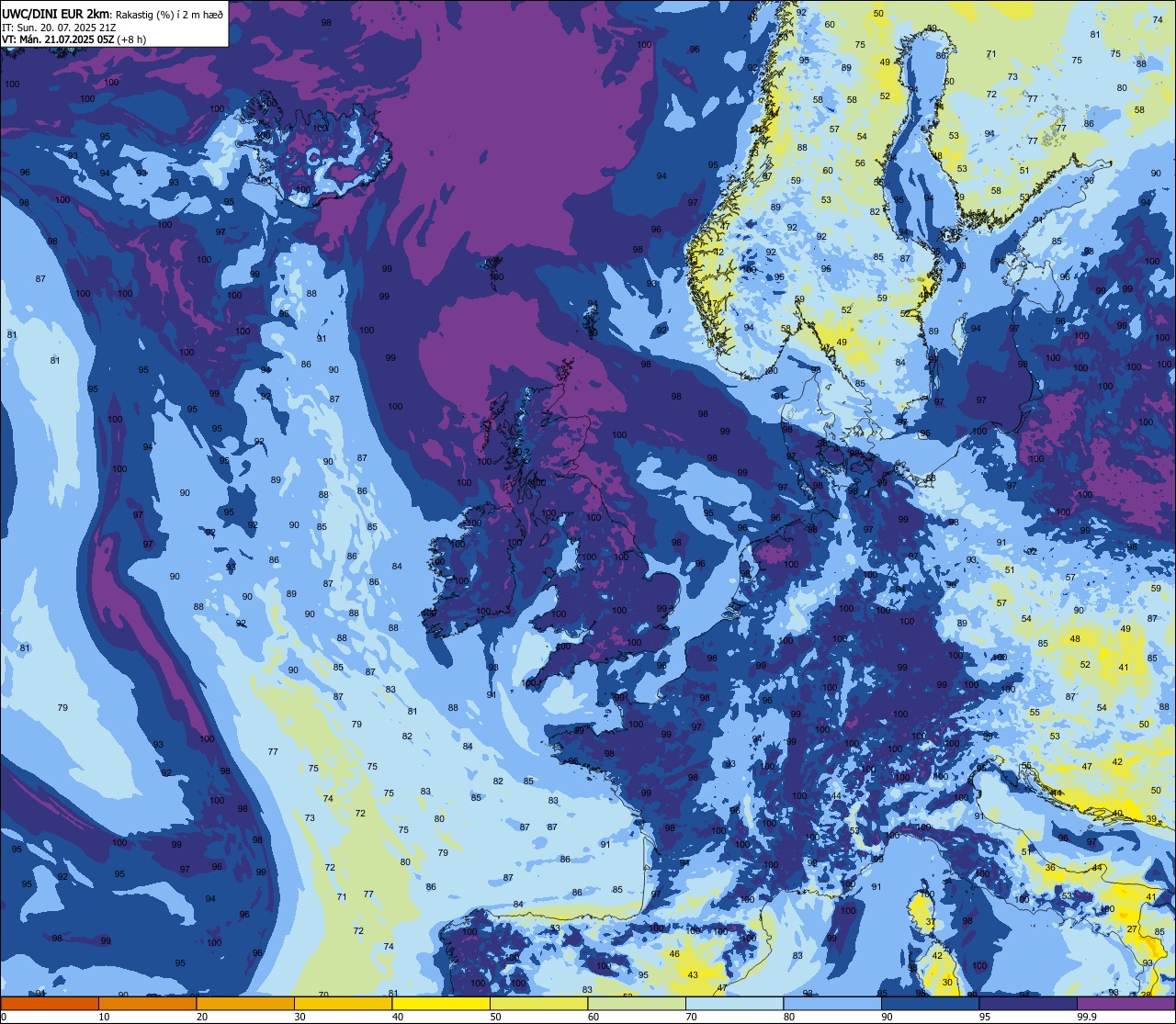This screenshot has height=1024, width=1176.
Task: Click the legend tick label 40
Action: pyautogui.click(x=398, y=1017)
